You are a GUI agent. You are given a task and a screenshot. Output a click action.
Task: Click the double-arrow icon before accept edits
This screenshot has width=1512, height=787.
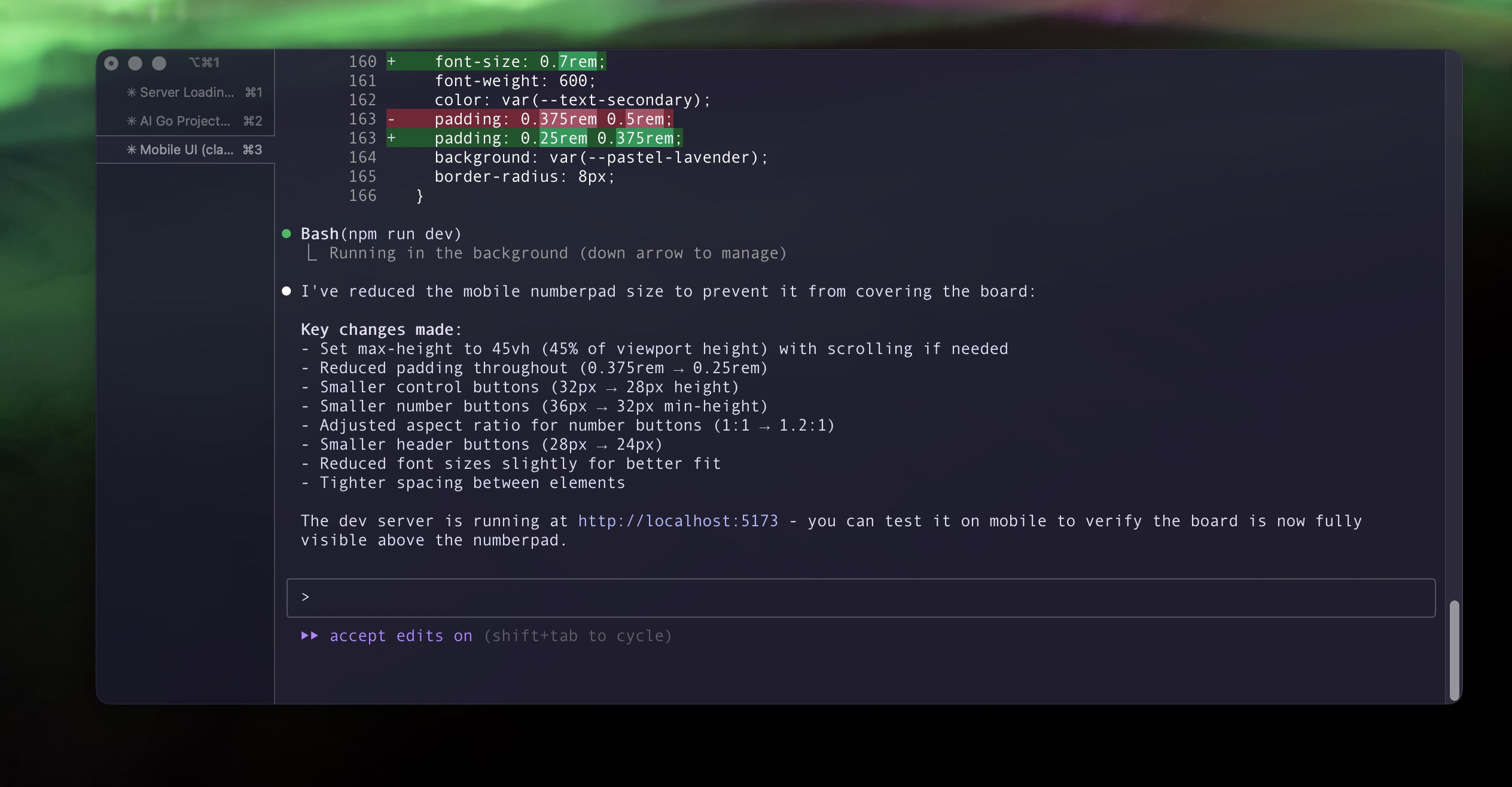coord(309,635)
